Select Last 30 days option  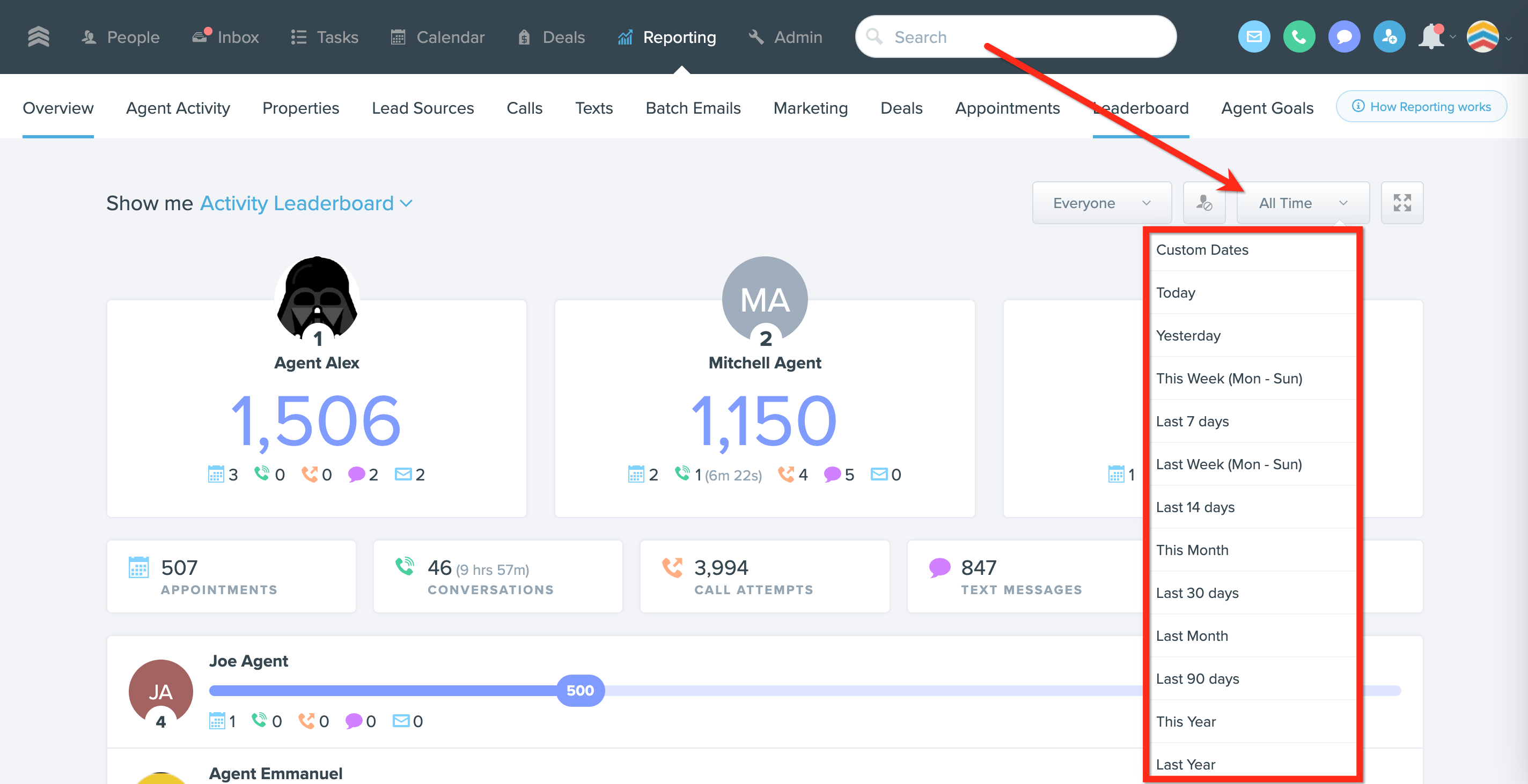1197,593
